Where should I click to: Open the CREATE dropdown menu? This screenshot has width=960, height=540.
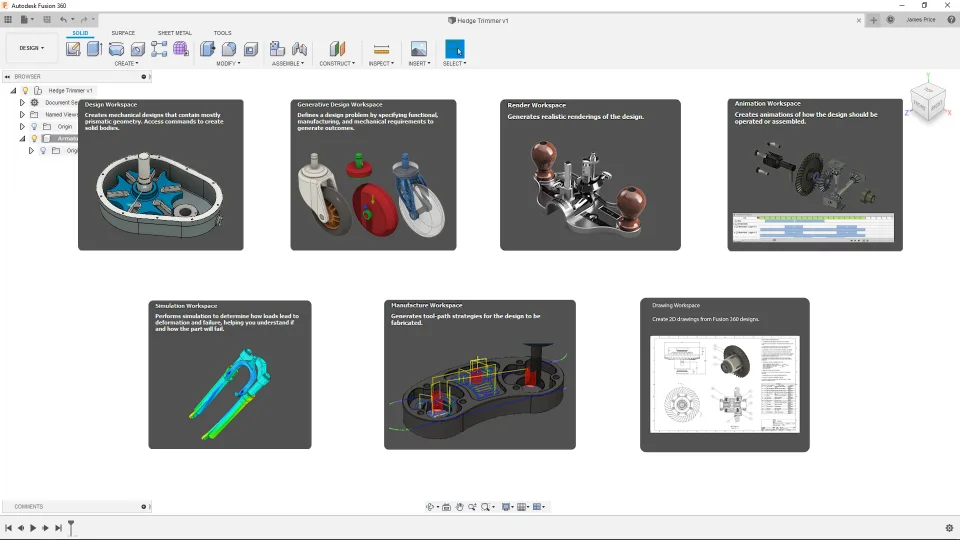point(126,64)
